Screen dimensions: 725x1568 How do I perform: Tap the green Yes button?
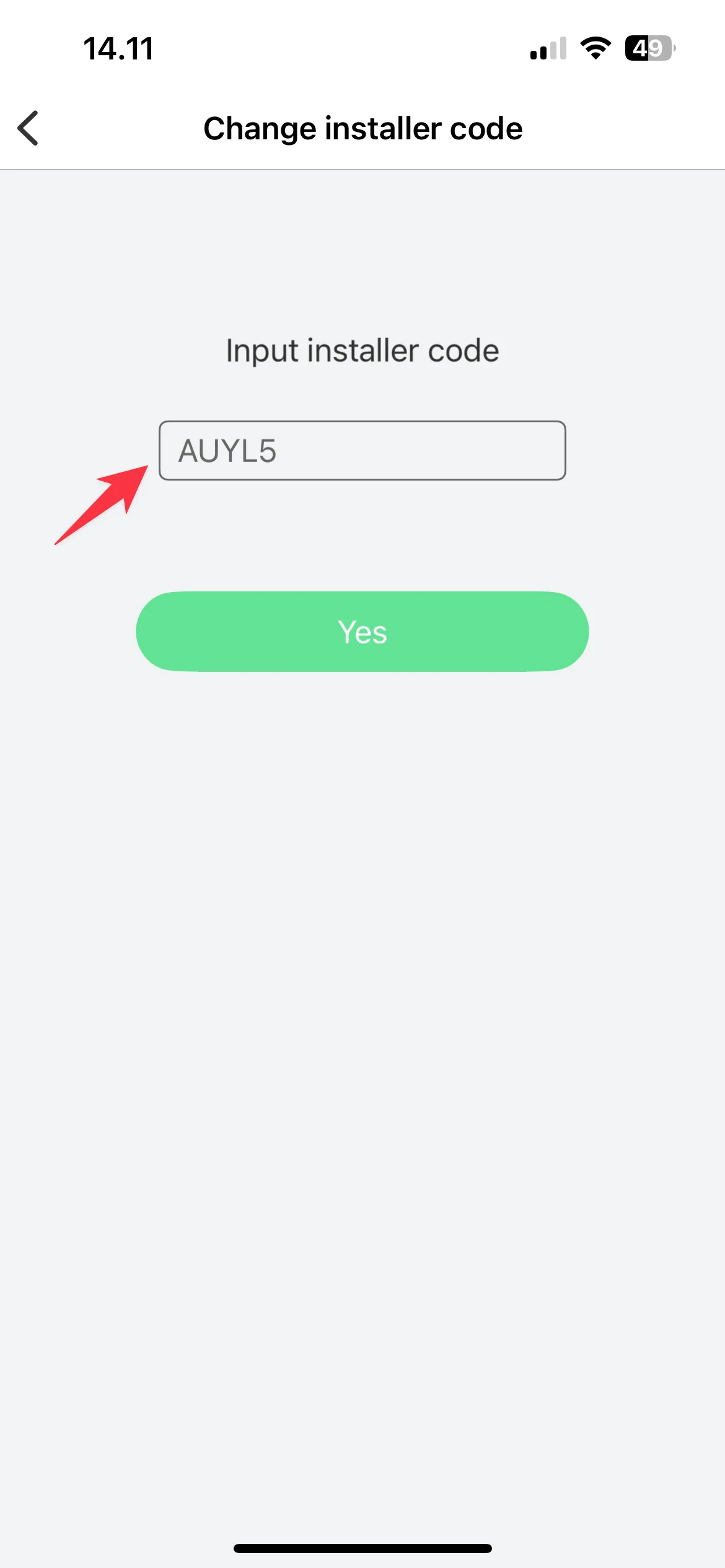pos(362,632)
